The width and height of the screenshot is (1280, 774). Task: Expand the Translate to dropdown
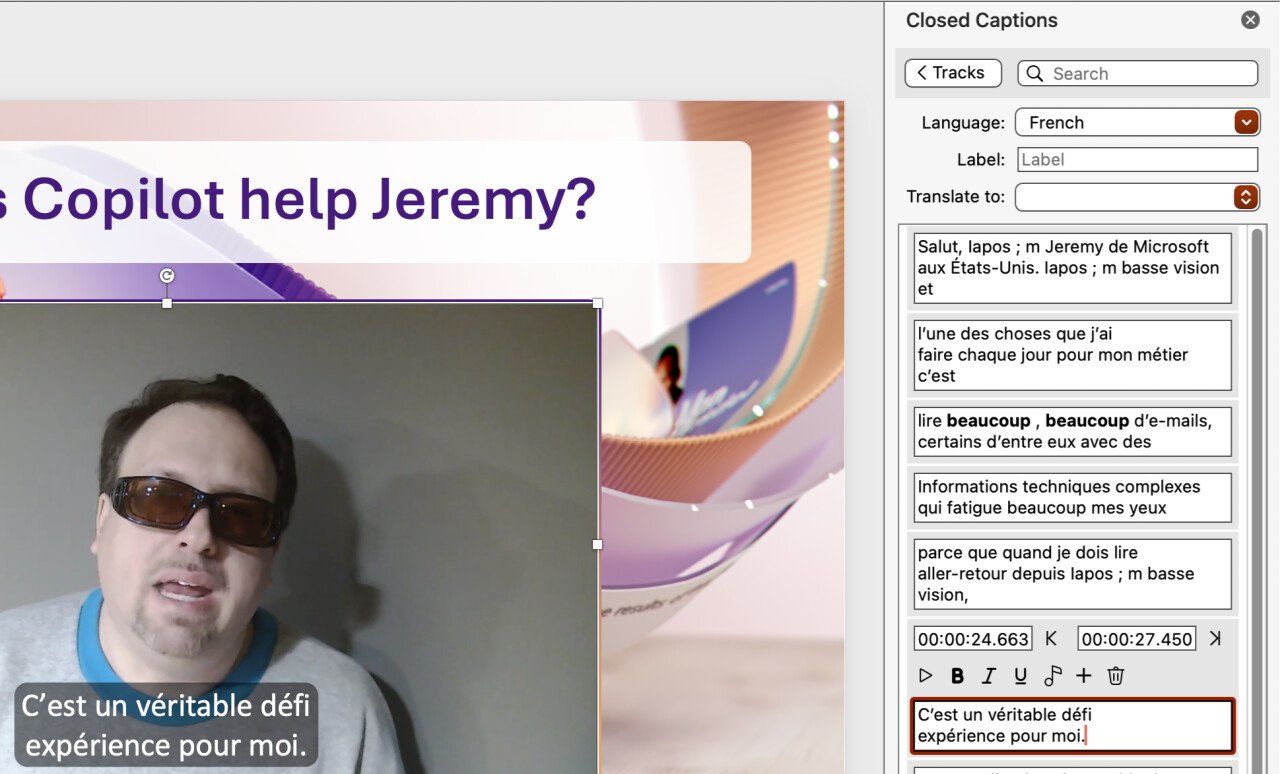pos(1137,197)
